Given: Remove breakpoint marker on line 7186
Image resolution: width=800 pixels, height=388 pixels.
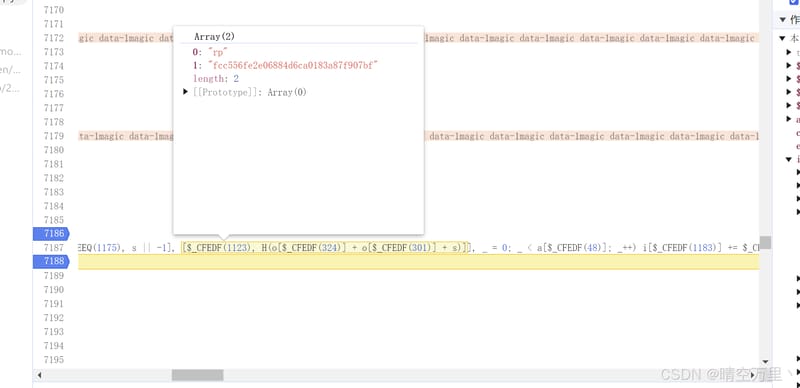Looking at the screenshot, I should click(x=51, y=234).
